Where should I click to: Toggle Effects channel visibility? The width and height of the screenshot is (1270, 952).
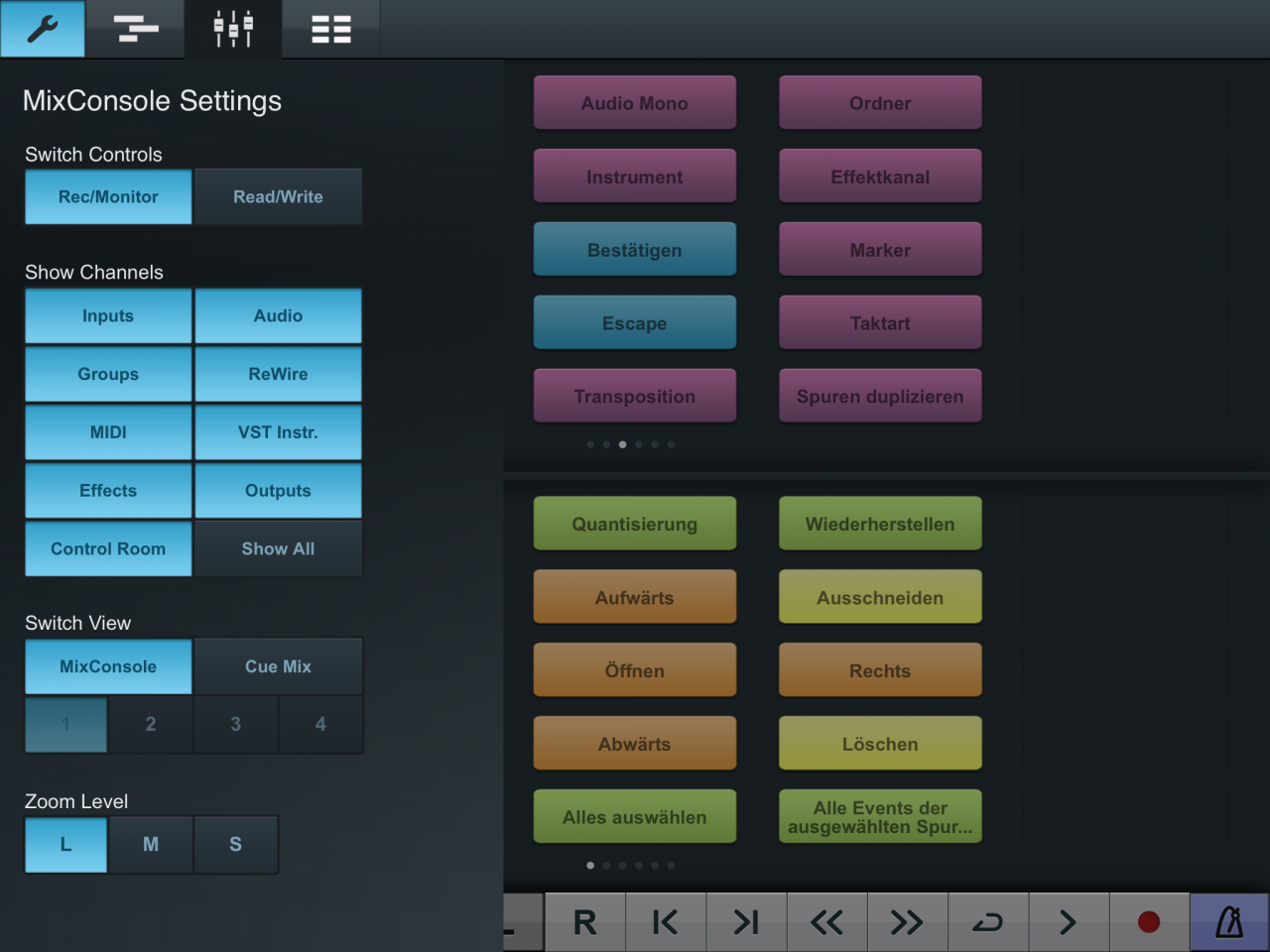coord(108,491)
